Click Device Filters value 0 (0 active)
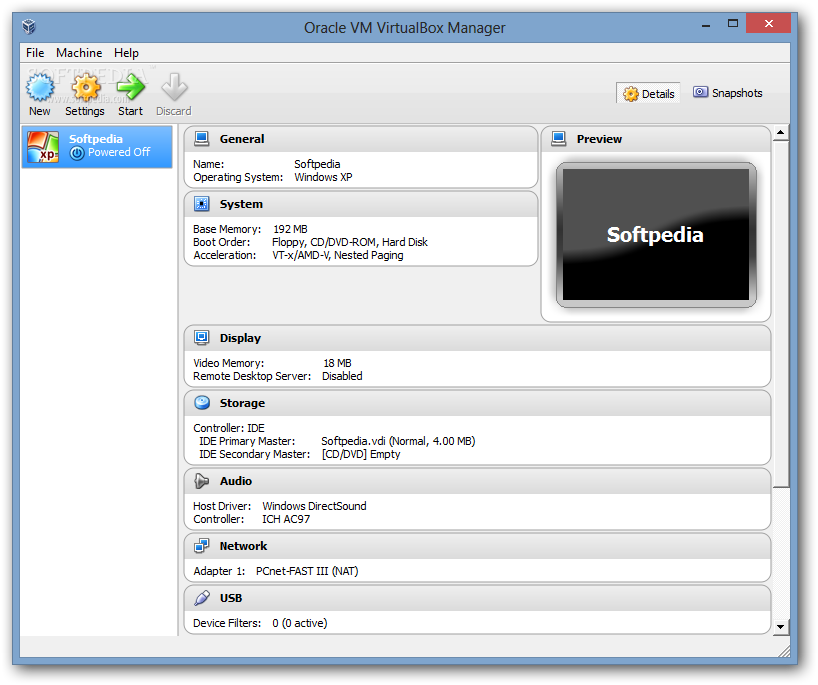818x685 pixels. pyautogui.click(x=299, y=623)
